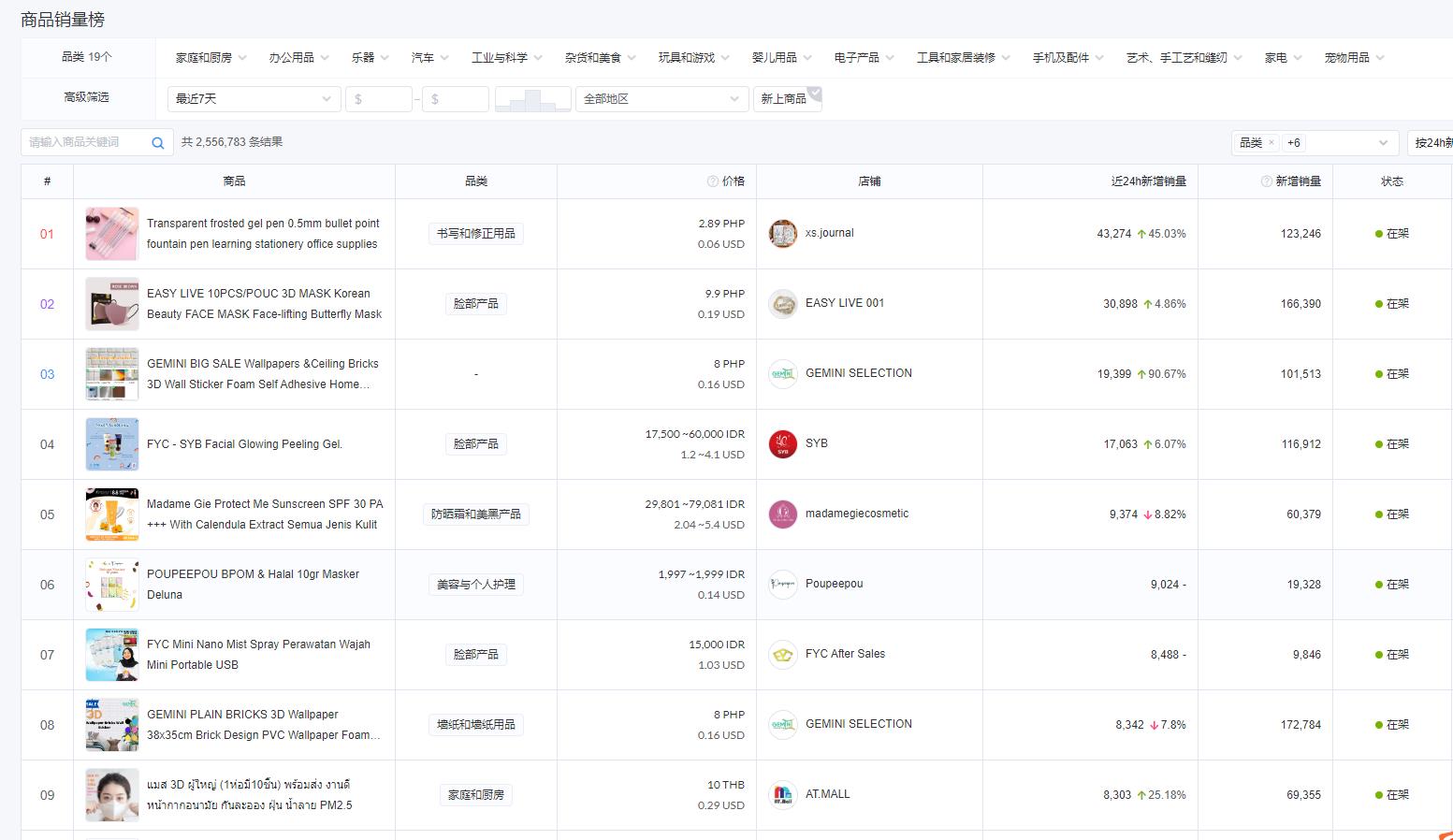1453x840 pixels.
Task: Click the 墙纸和墙纸用品 category tag
Action: (476, 725)
